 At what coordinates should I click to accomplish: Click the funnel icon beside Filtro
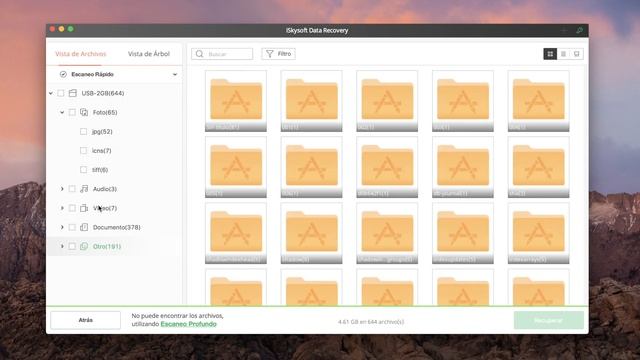[269, 54]
